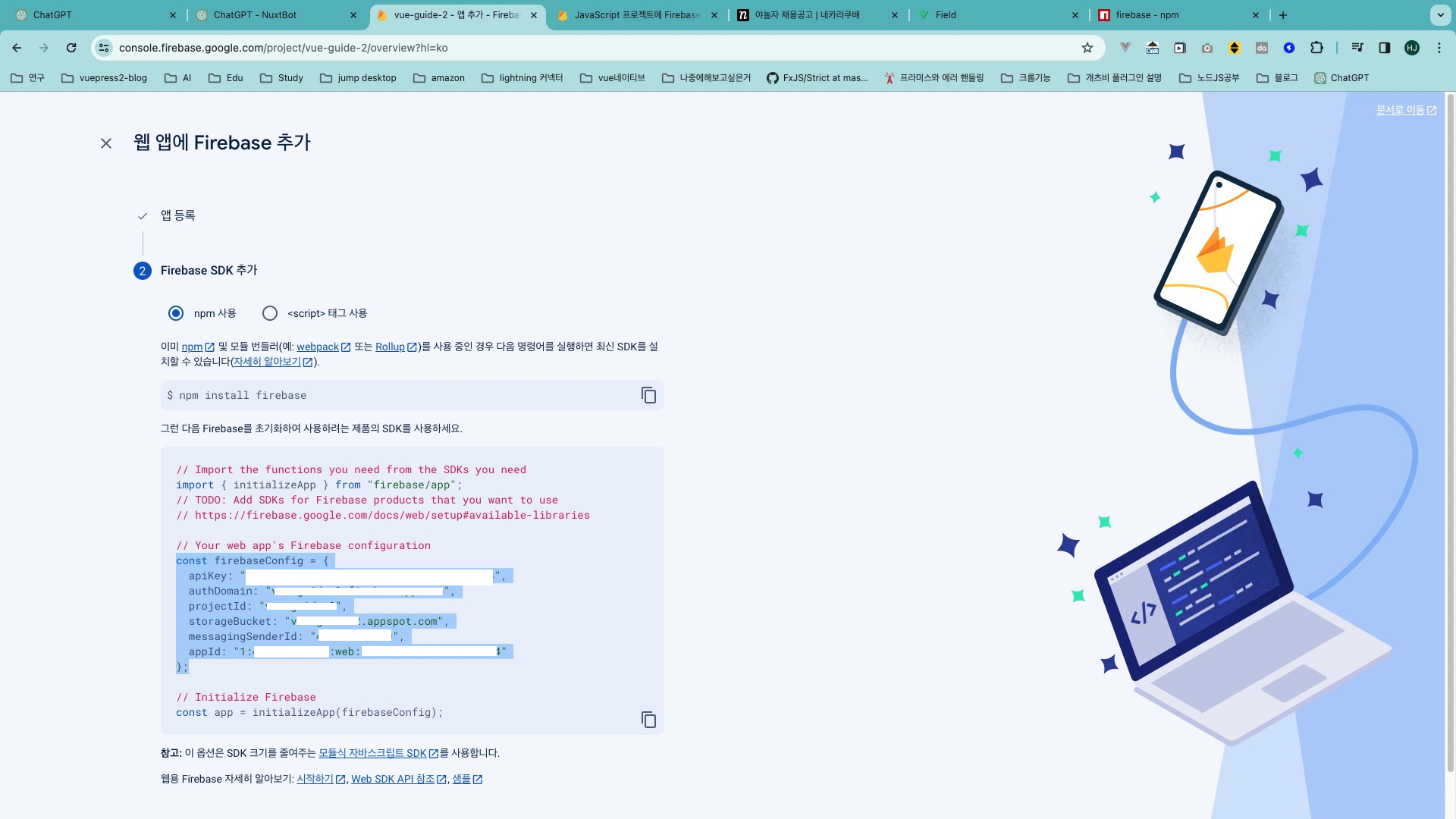Open the AI bookmark folder
This screenshot has height=819, width=1456.
click(x=178, y=78)
